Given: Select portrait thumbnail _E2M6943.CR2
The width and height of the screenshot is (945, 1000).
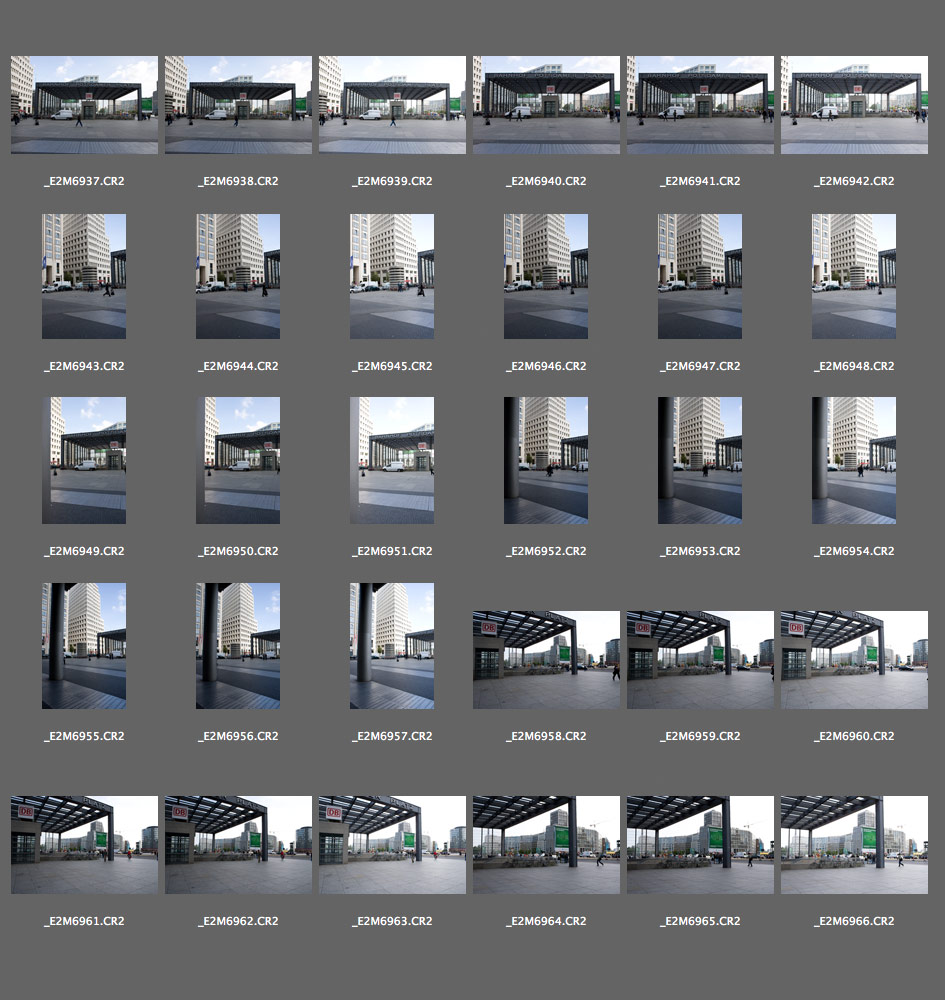Looking at the screenshot, I should pyautogui.click(x=84, y=276).
